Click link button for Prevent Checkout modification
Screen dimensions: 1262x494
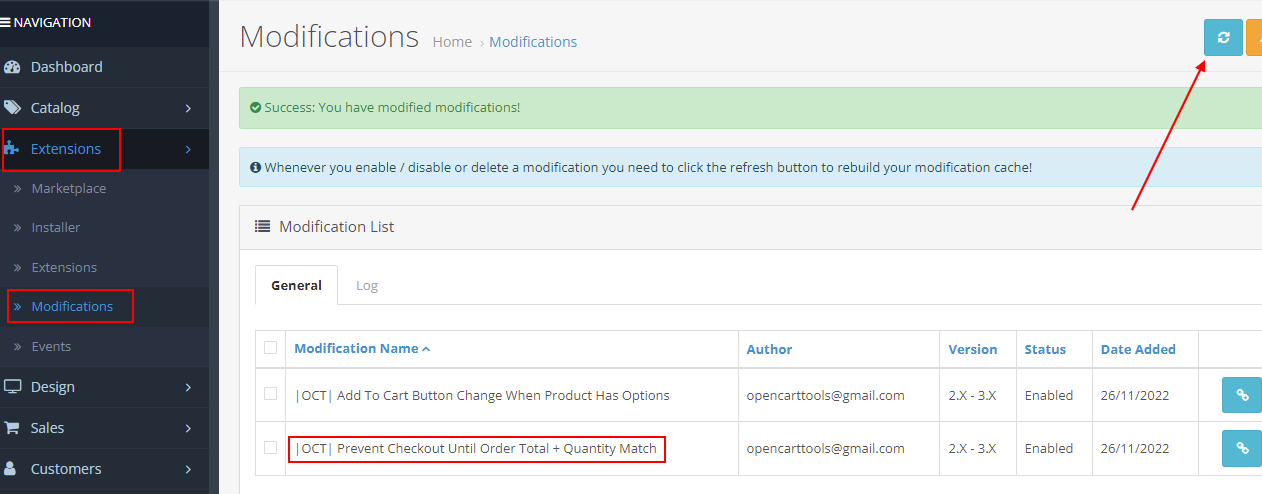(x=1242, y=448)
